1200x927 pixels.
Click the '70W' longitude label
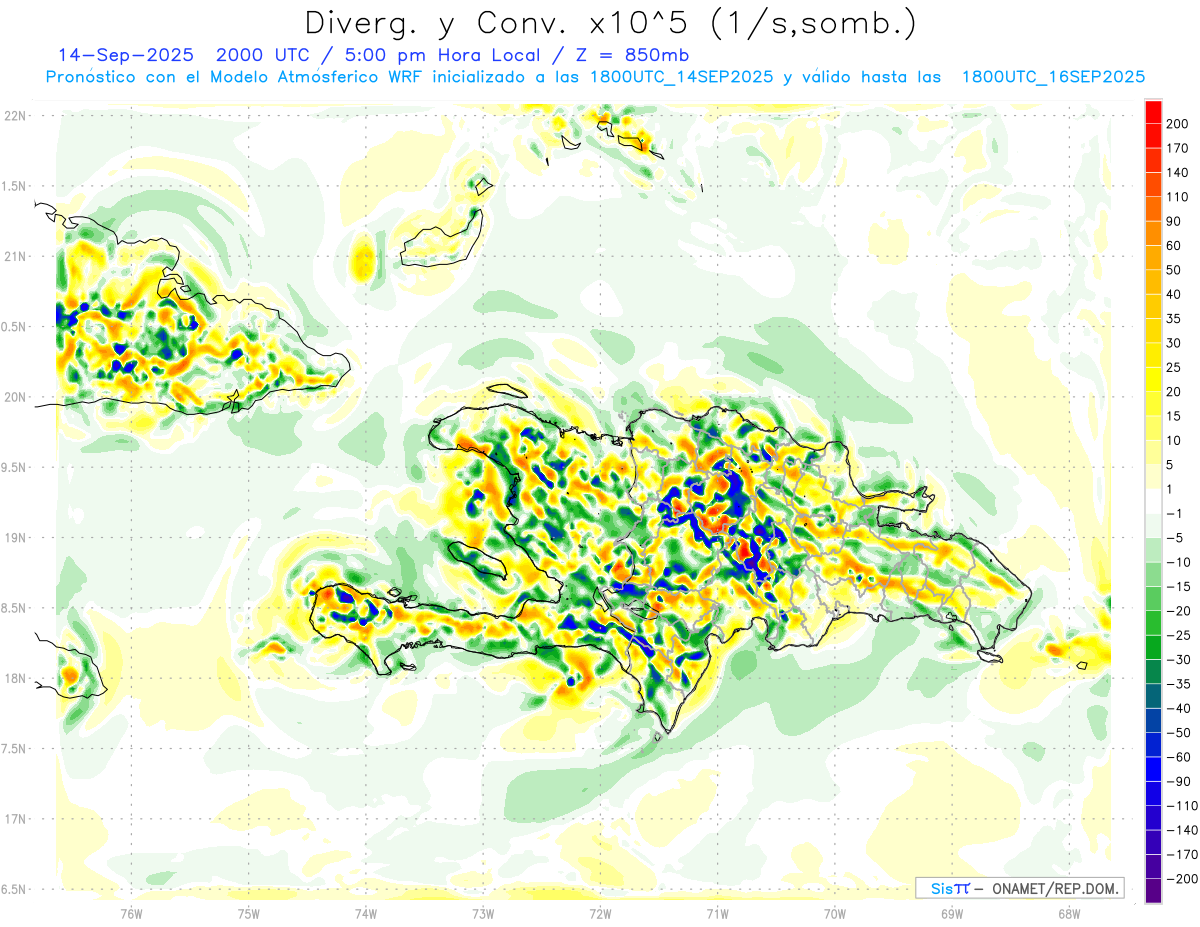[x=834, y=914]
